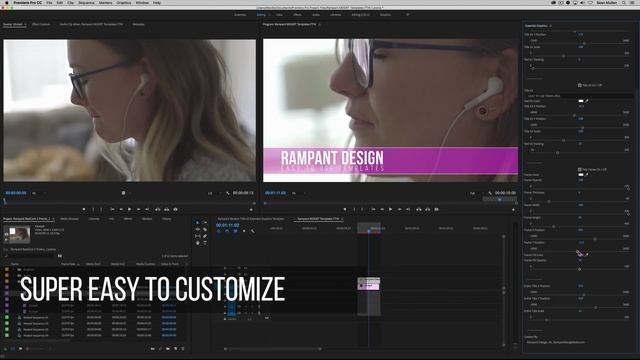Open Program monitor button editor plus
This screenshot has width=640, height=360.
coord(513,209)
